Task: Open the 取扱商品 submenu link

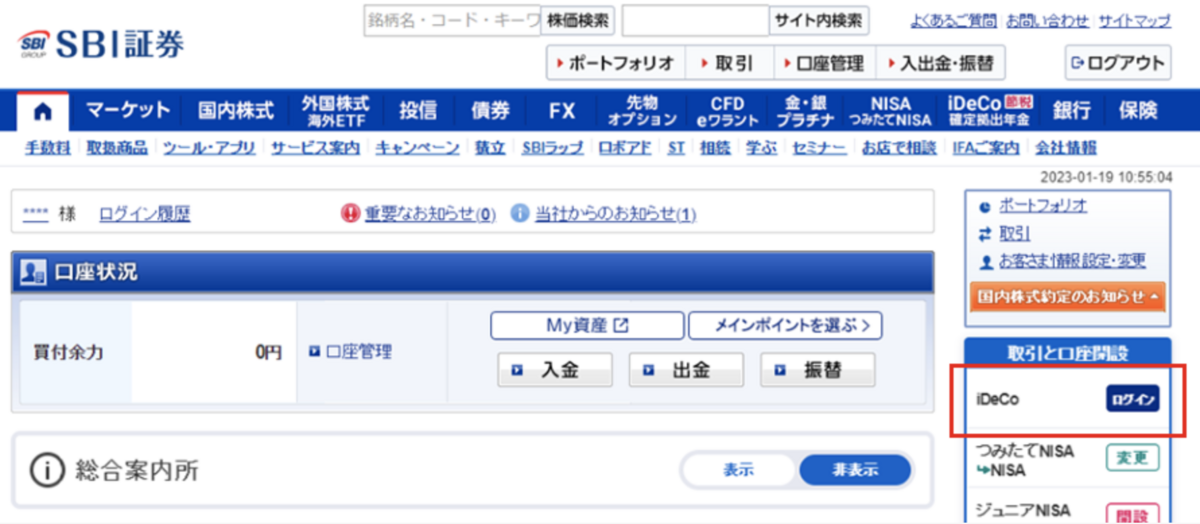Action: pyautogui.click(x=117, y=148)
